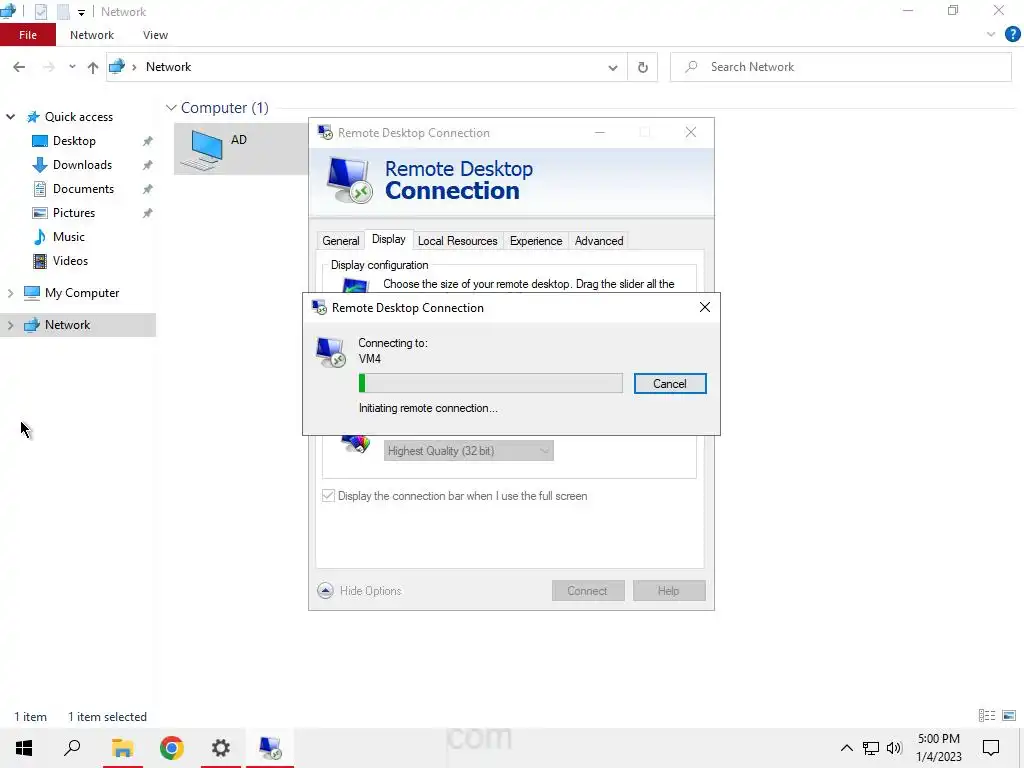1024x768 pixels.
Task: Click the Network address bar
Action: (366, 67)
